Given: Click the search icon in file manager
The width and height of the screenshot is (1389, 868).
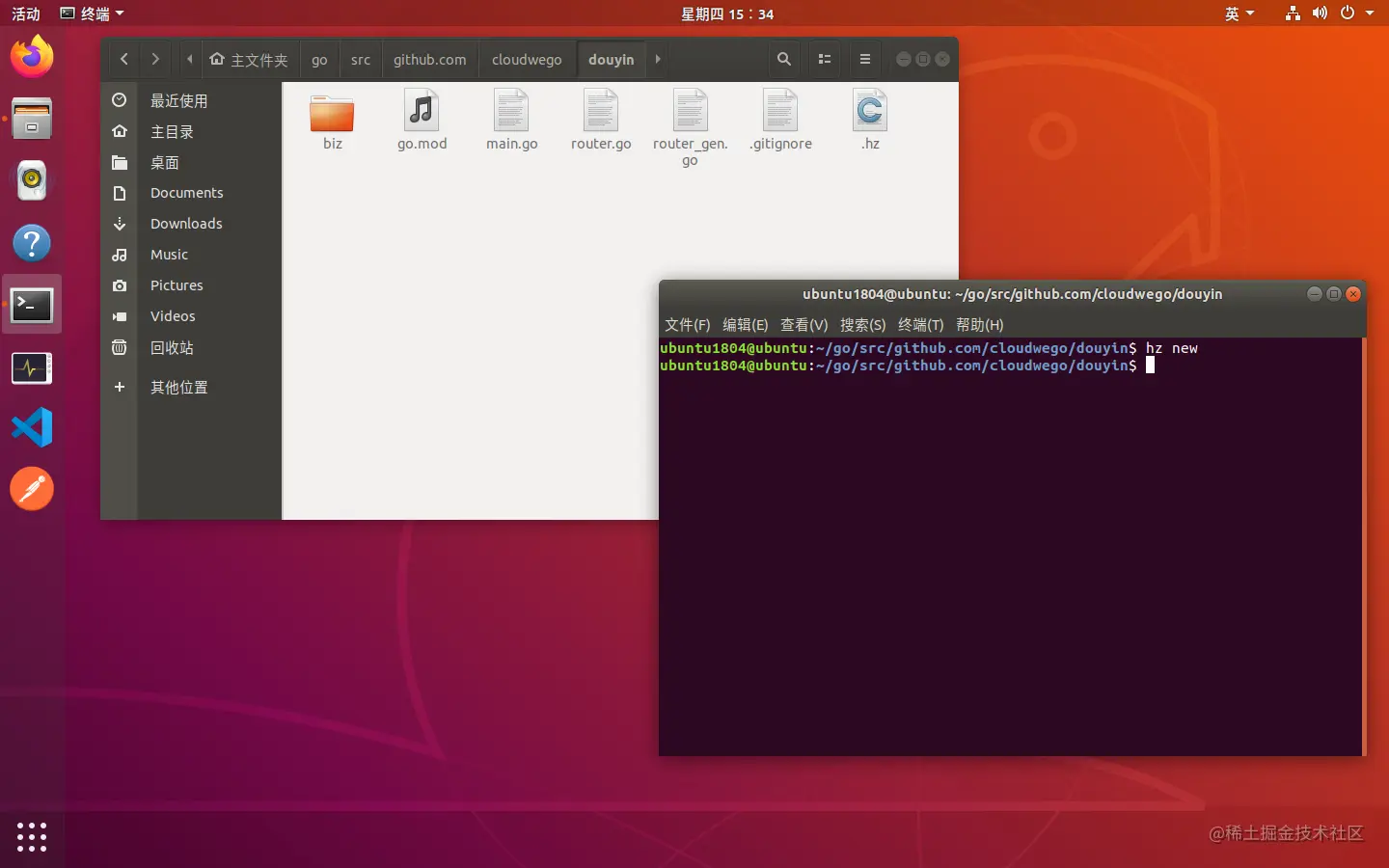Looking at the screenshot, I should tap(784, 59).
